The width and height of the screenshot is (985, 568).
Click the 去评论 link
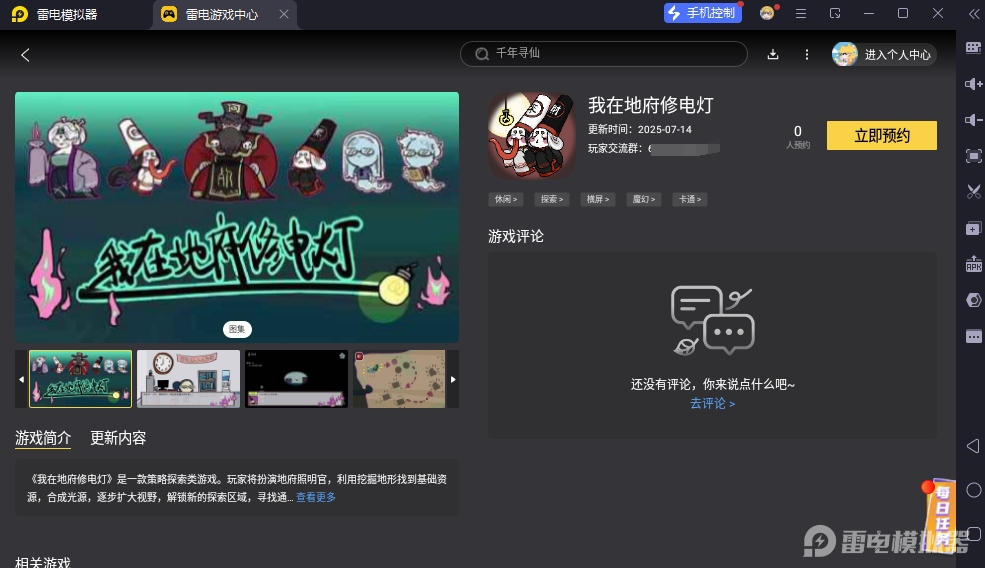[x=712, y=403]
